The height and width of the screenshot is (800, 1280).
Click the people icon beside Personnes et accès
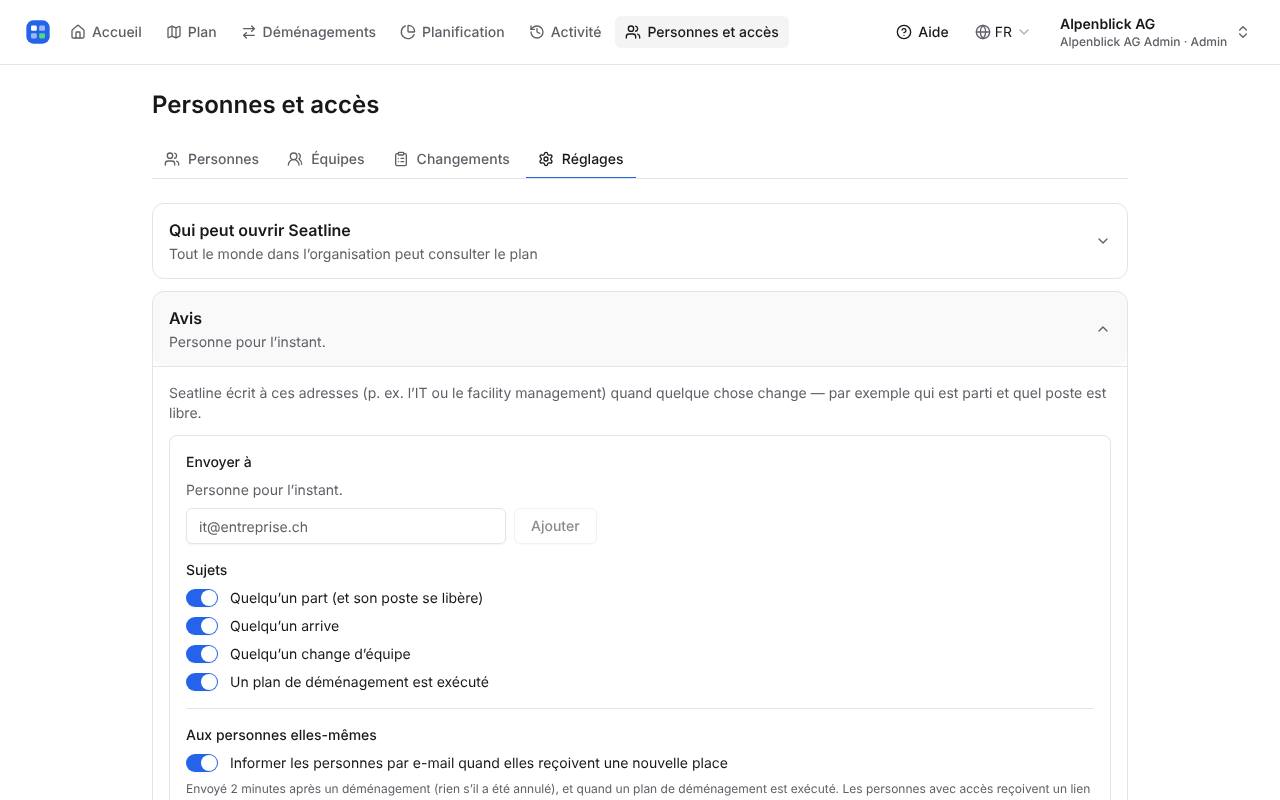coord(633,32)
